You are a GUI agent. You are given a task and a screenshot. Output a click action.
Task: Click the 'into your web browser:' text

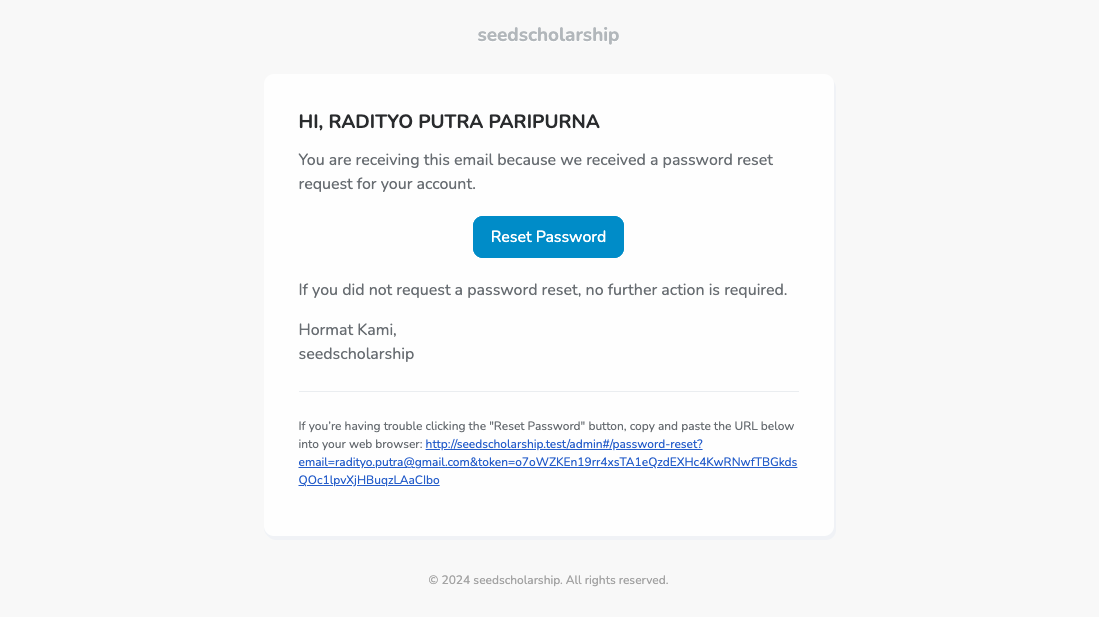(x=360, y=444)
